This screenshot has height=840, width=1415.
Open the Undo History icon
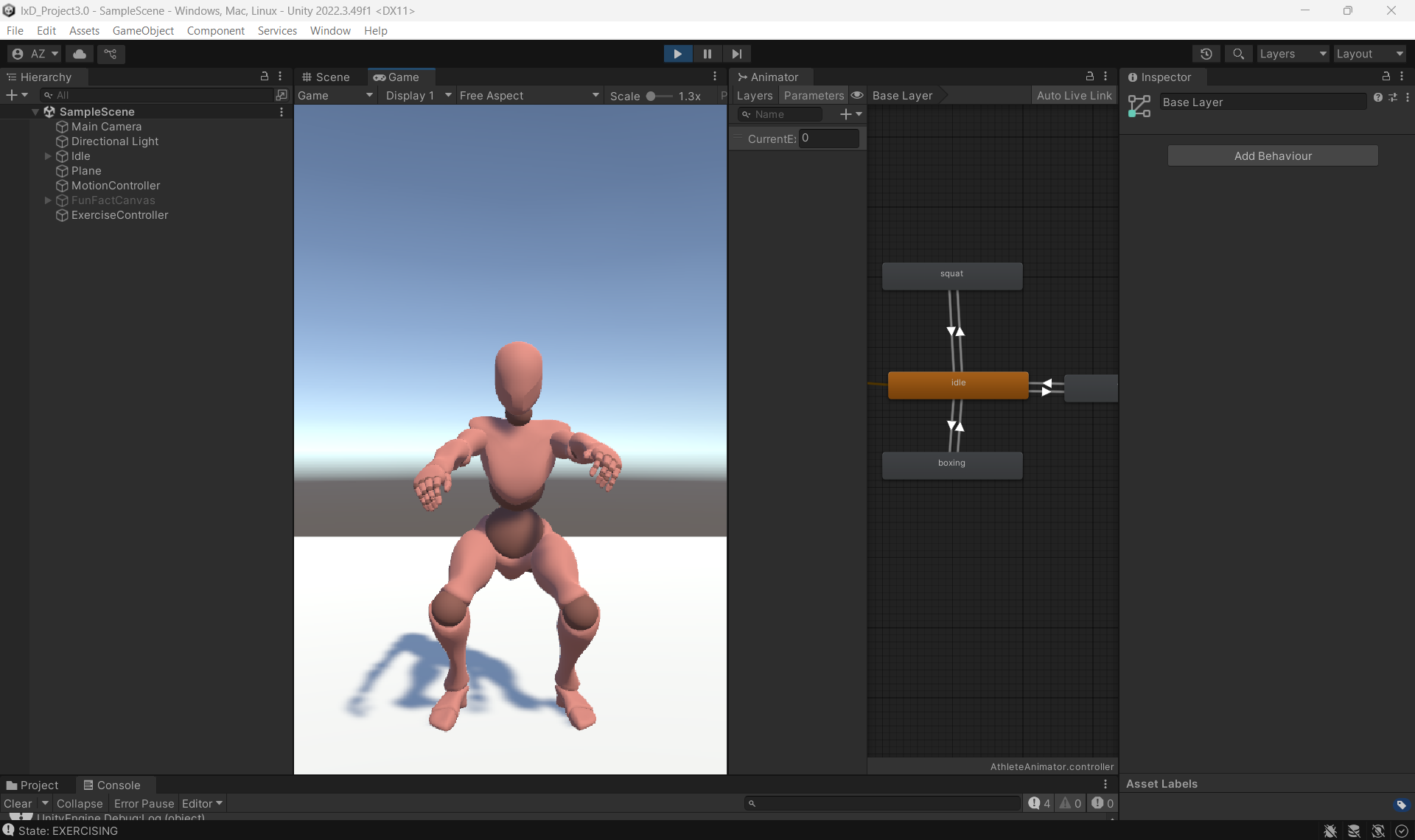tap(1206, 54)
